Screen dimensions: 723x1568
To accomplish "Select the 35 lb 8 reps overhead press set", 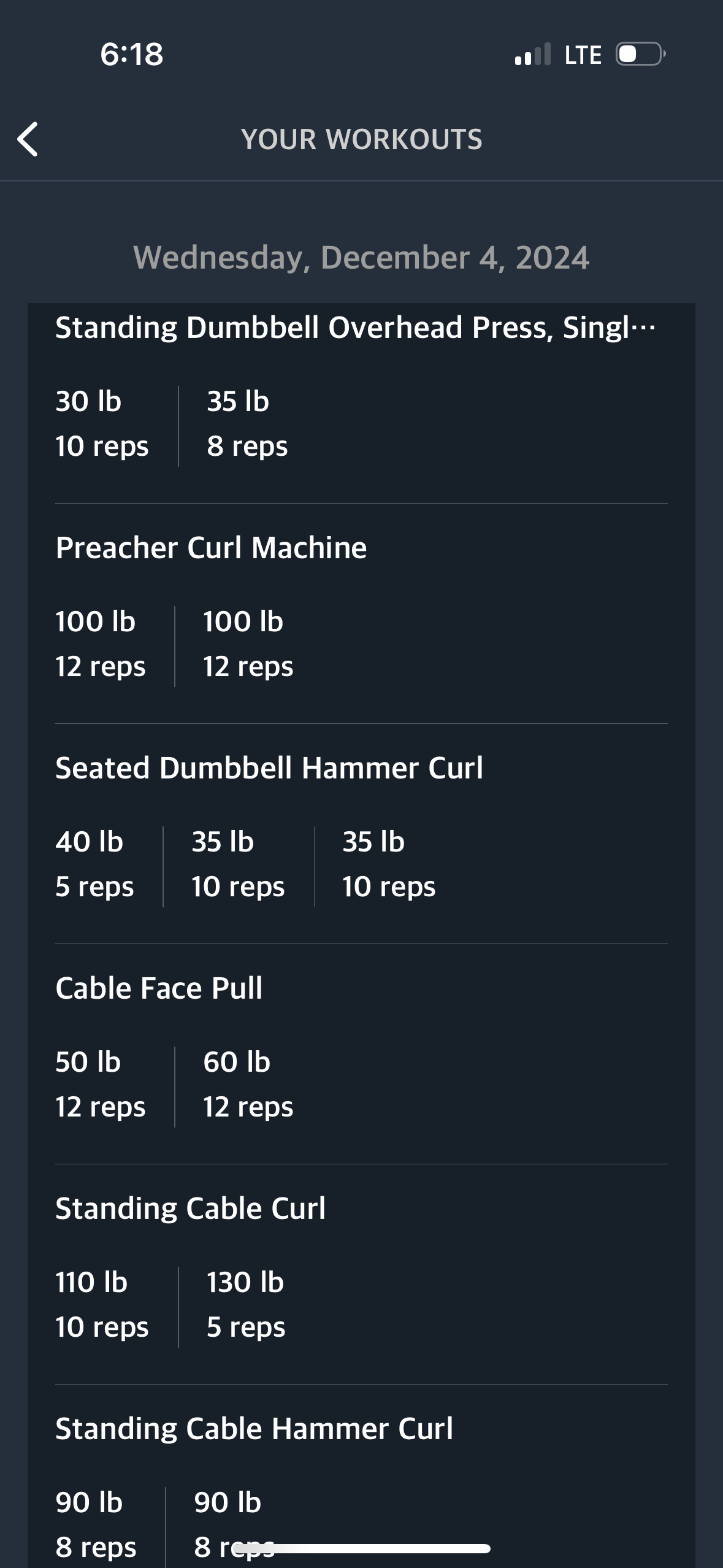I will coord(247,424).
